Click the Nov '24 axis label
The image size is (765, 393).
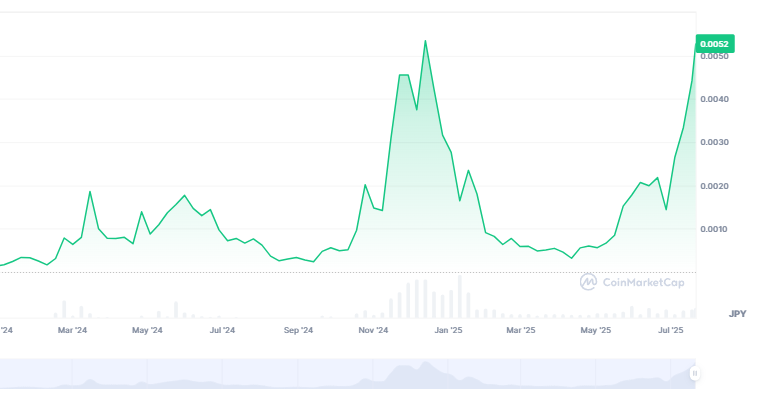click(x=373, y=331)
